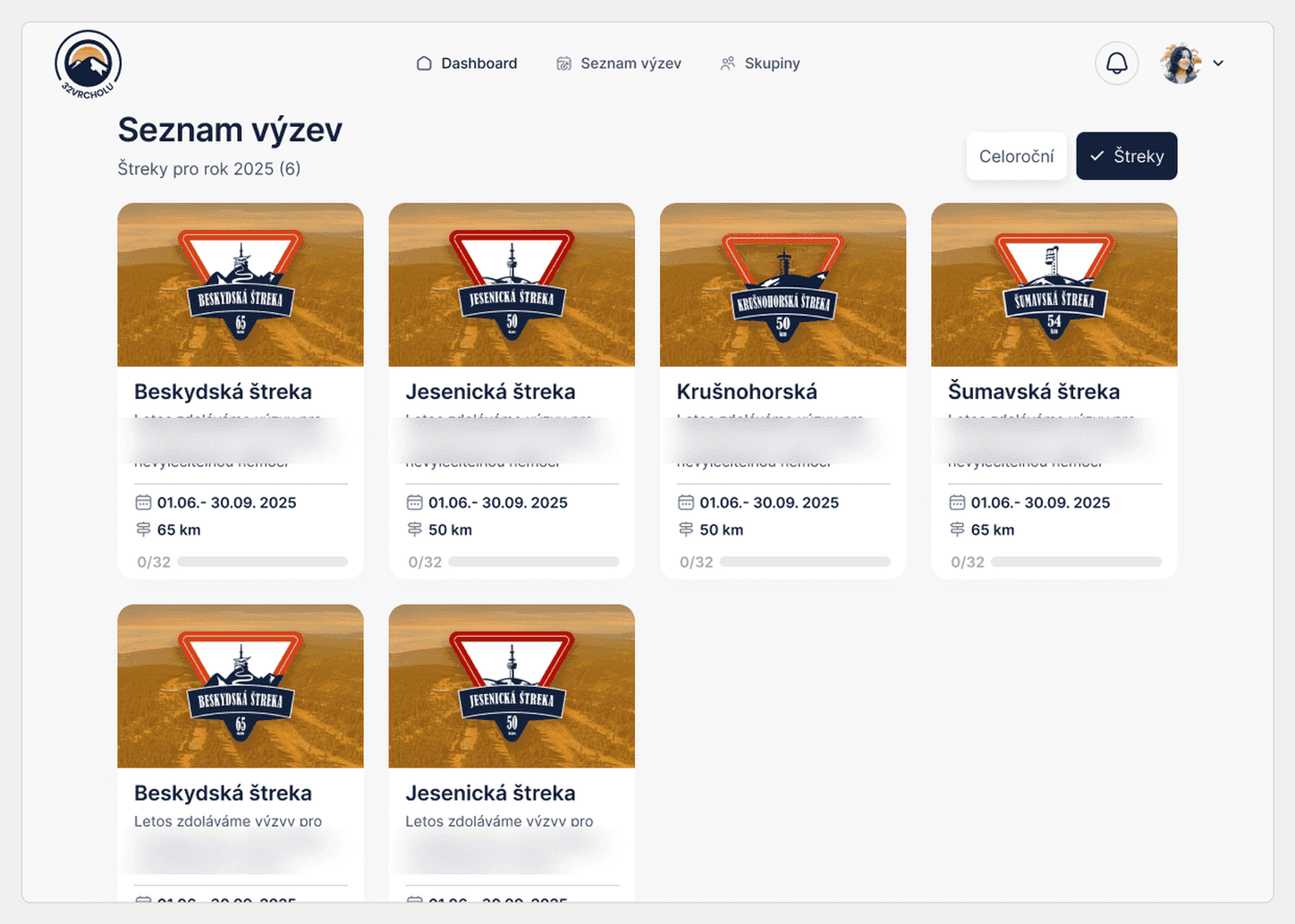Click signpost distance icon in Krušnohorská card

686,530
